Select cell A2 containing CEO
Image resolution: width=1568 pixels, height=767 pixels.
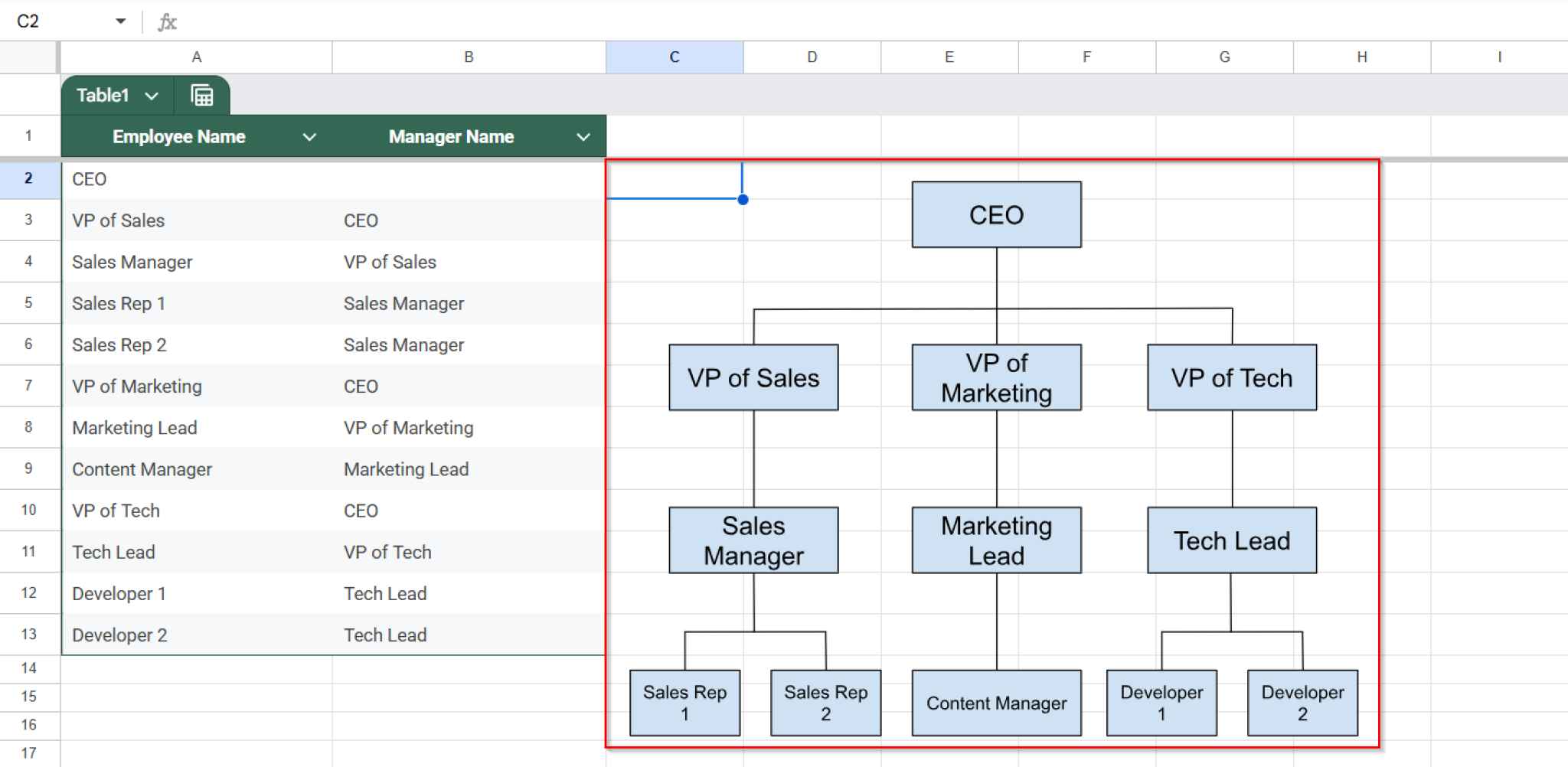[196, 178]
